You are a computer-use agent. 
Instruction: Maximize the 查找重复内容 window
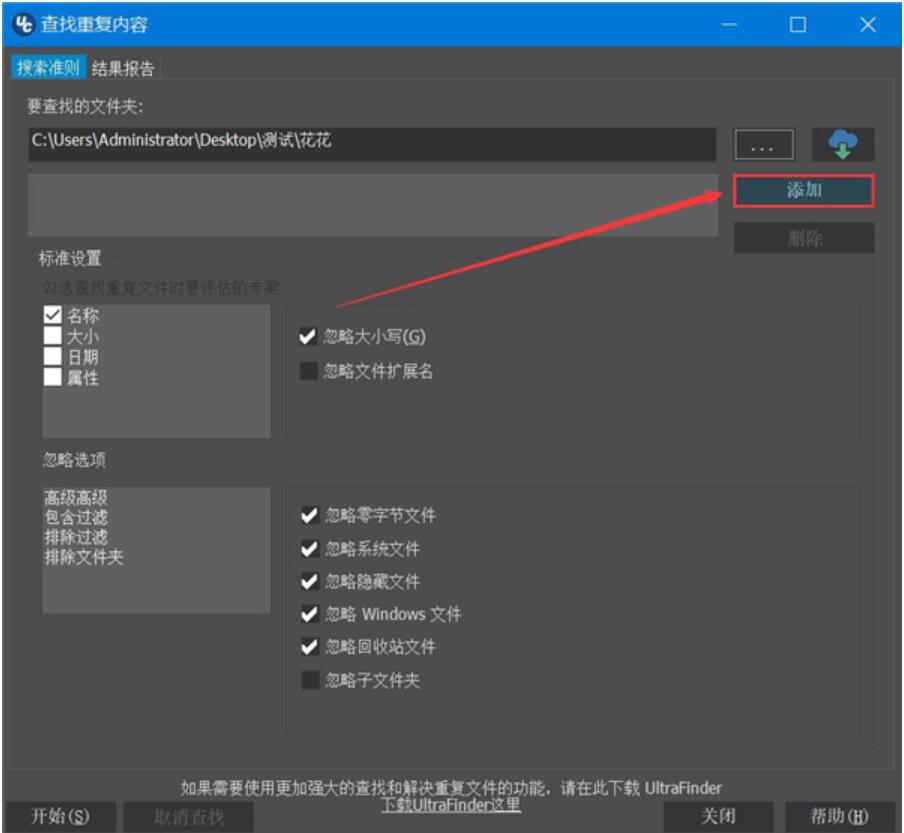(x=797, y=25)
